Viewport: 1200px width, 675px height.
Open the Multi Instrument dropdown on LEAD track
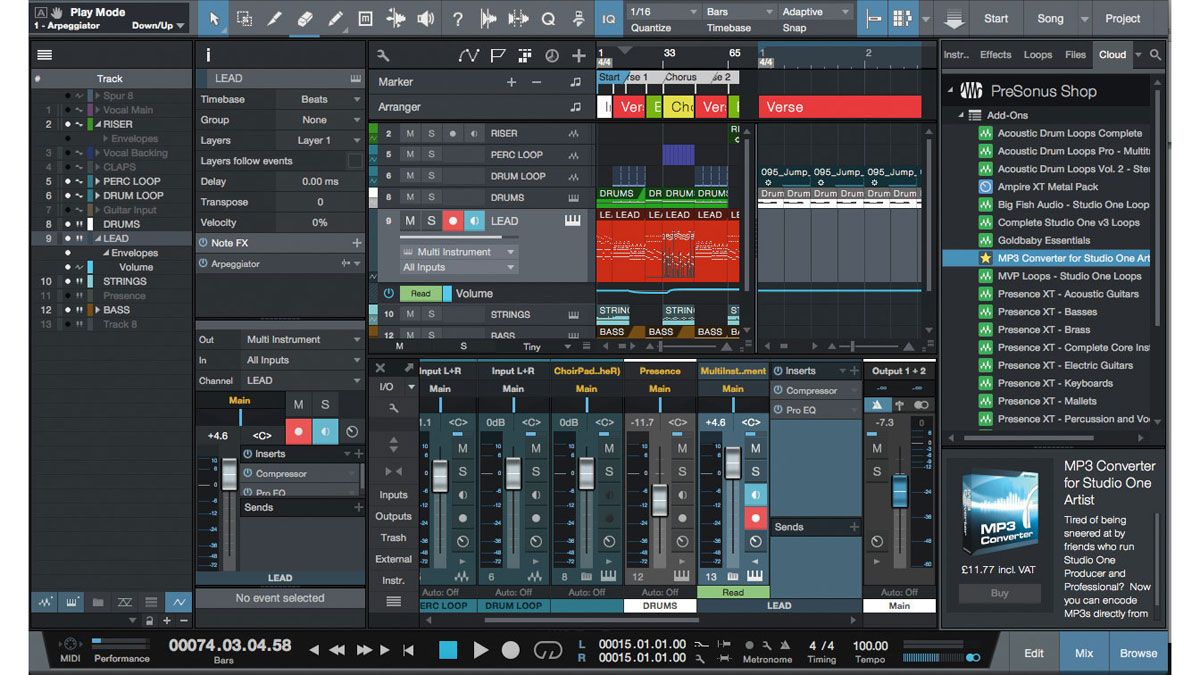tap(458, 252)
